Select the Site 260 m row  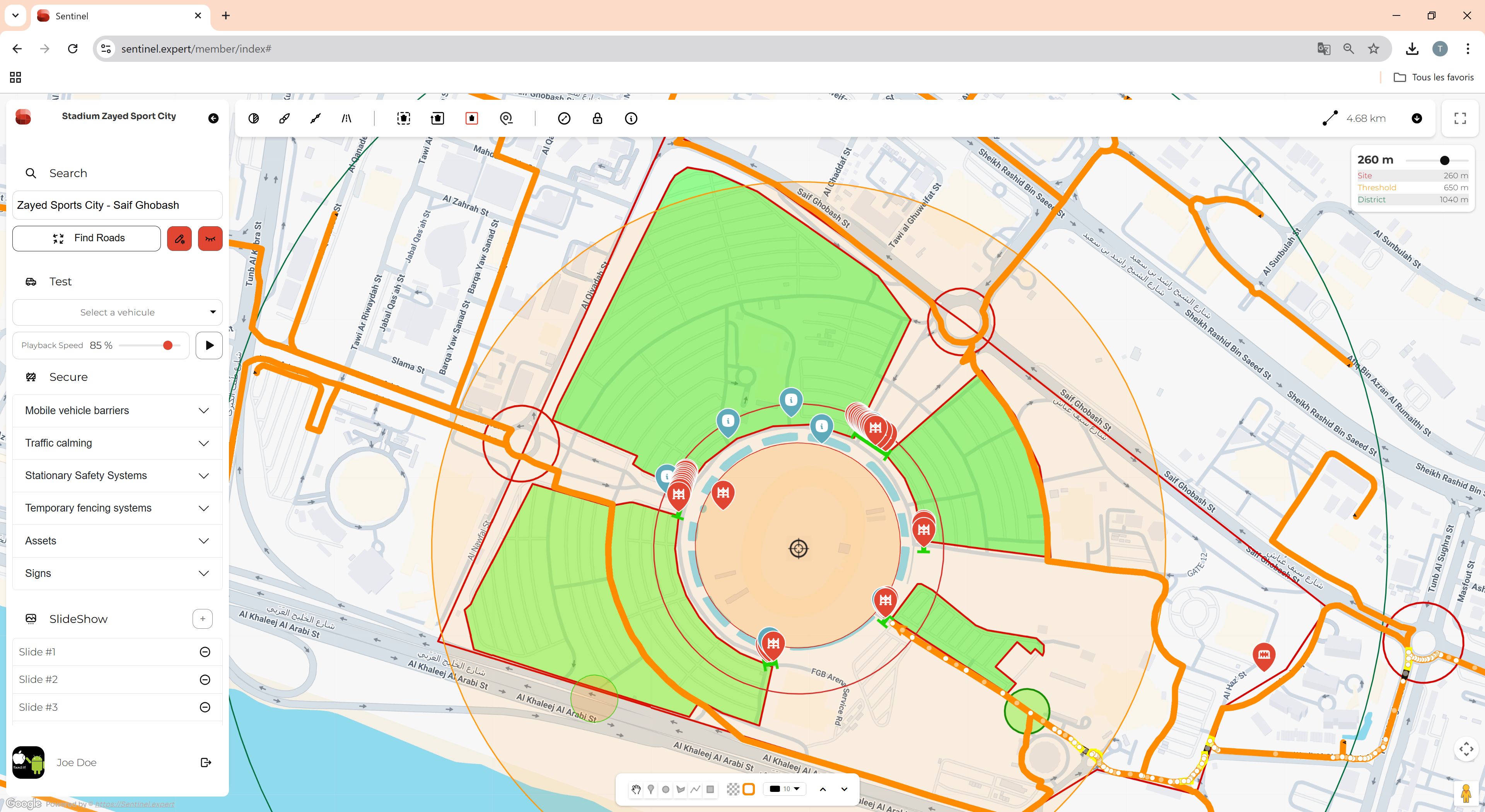click(x=1412, y=176)
